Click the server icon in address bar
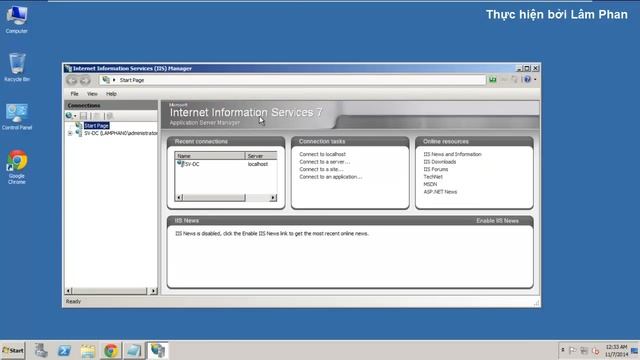Viewport: 640px width, 360px height. (x=106, y=80)
